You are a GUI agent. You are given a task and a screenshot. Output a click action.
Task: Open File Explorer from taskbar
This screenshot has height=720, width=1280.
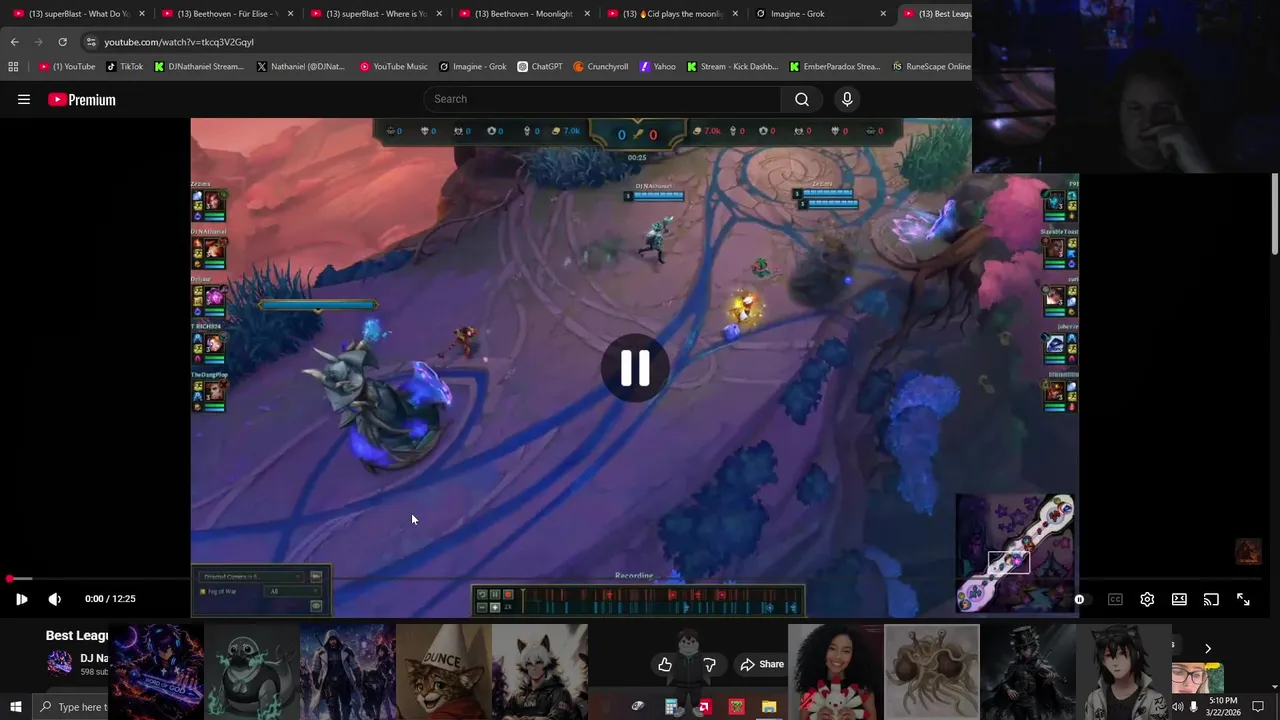click(768, 707)
